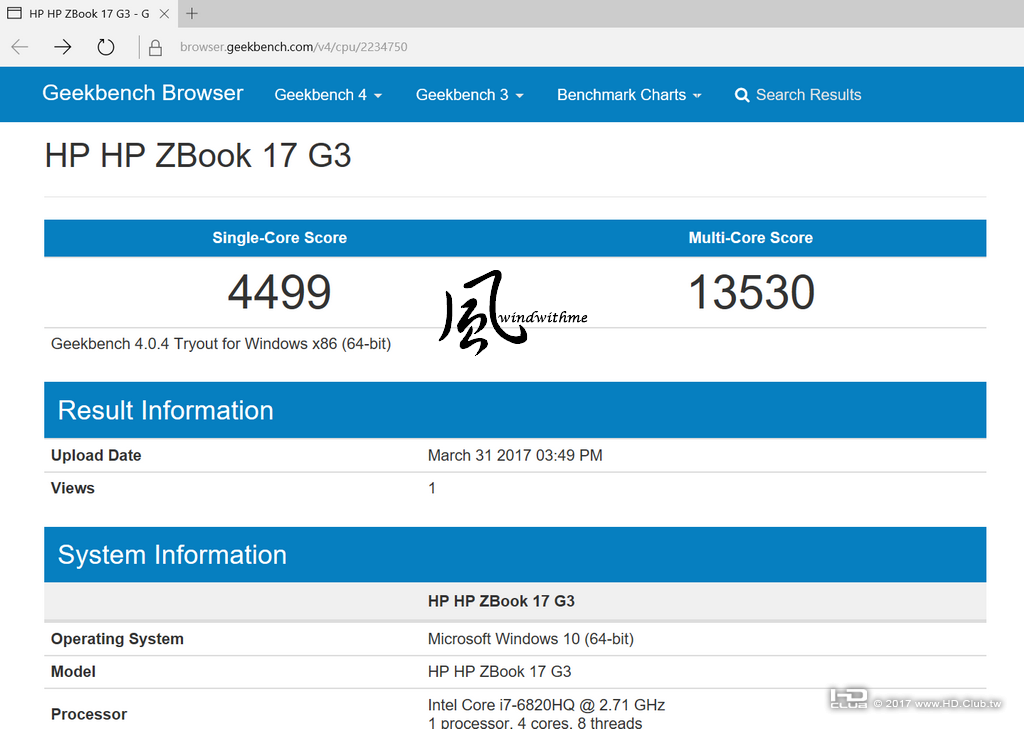Click the Views label
The height and width of the screenshot is (729, 1024).
[x=72, y=488]
